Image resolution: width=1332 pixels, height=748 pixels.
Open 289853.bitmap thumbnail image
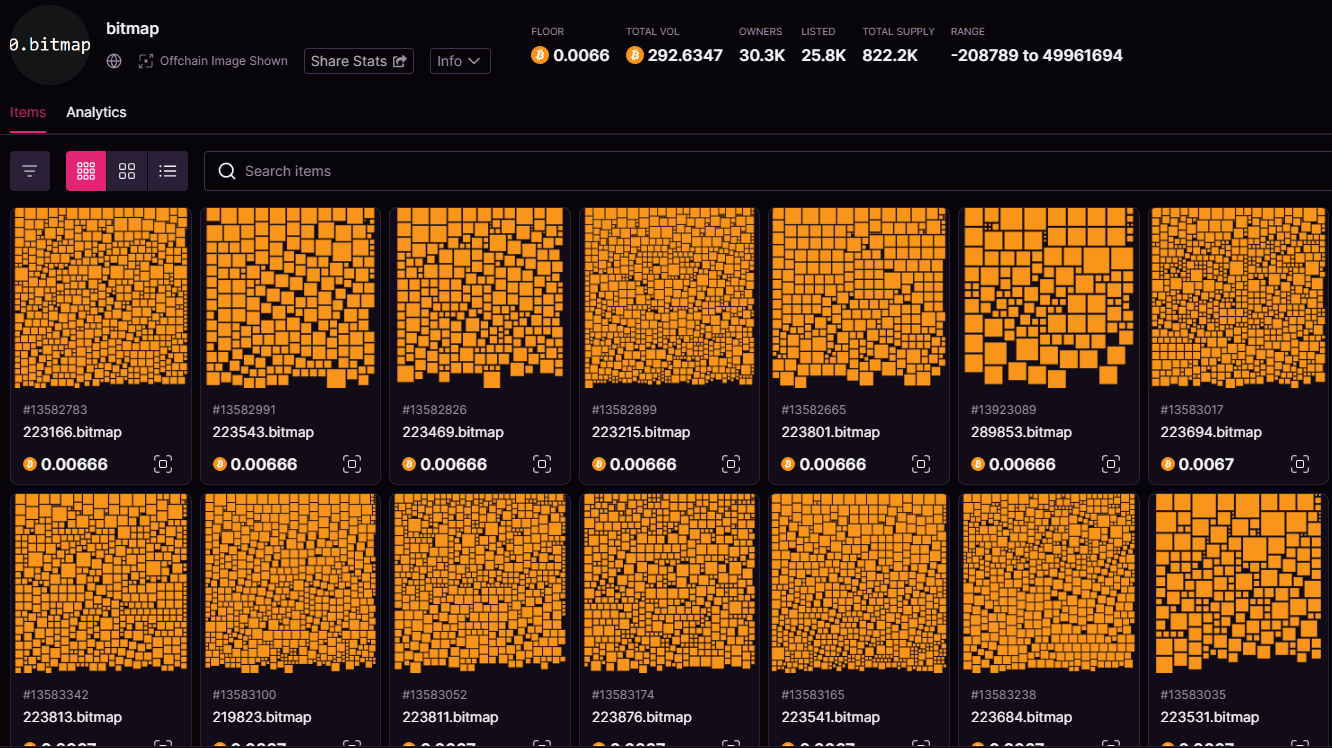pyautogui.click(x=1049, y=298)
